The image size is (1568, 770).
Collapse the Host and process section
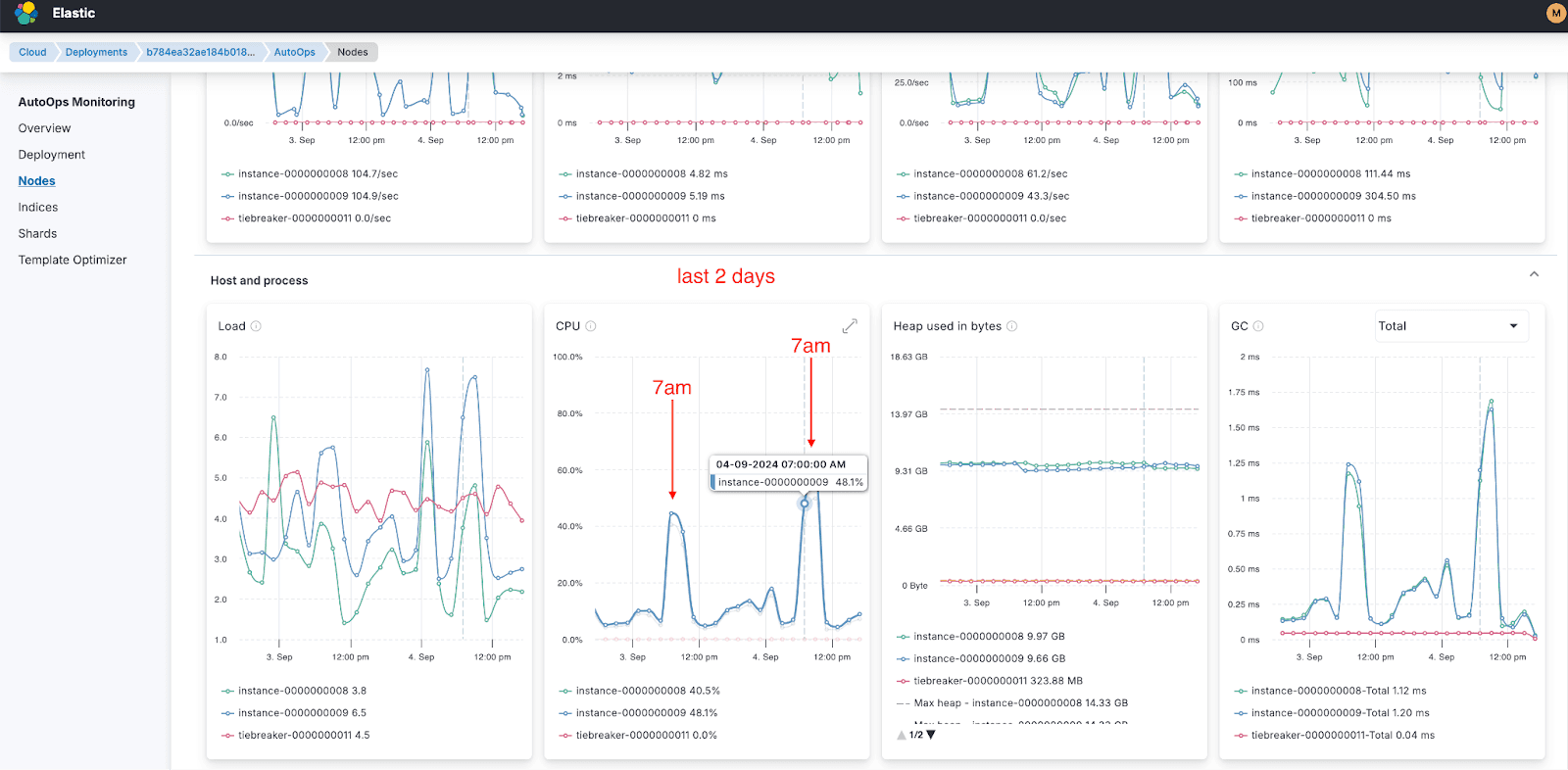click(x=1534, y=275)
